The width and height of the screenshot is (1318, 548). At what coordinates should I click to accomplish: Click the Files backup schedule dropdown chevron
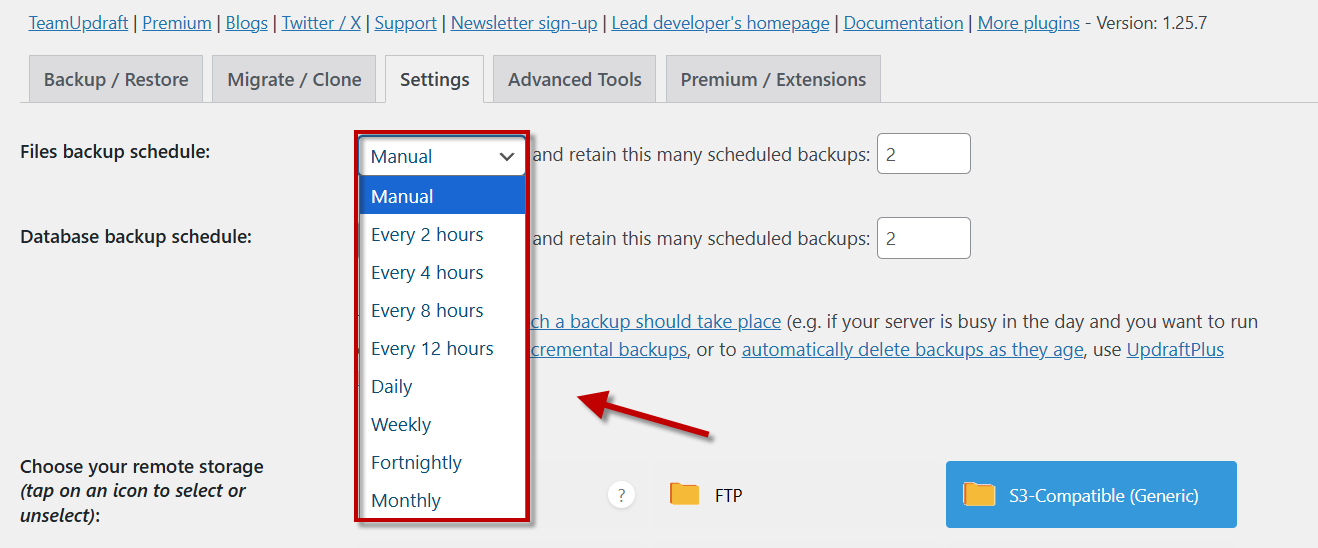[x=507, y=157]
